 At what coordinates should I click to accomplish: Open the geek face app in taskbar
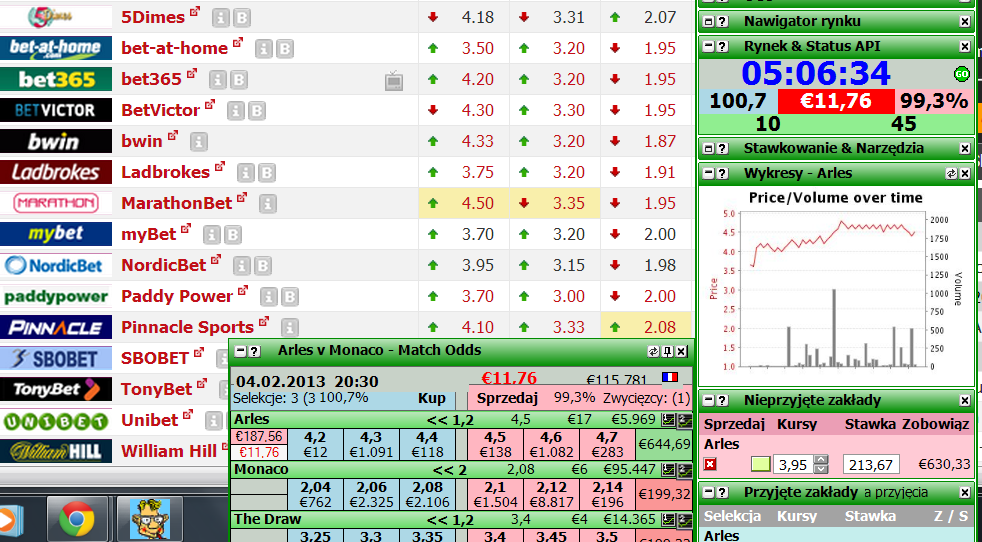(150, 519)
